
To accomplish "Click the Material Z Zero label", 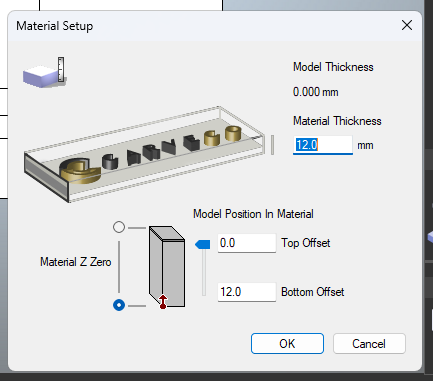I will click(x=76, y=262).
